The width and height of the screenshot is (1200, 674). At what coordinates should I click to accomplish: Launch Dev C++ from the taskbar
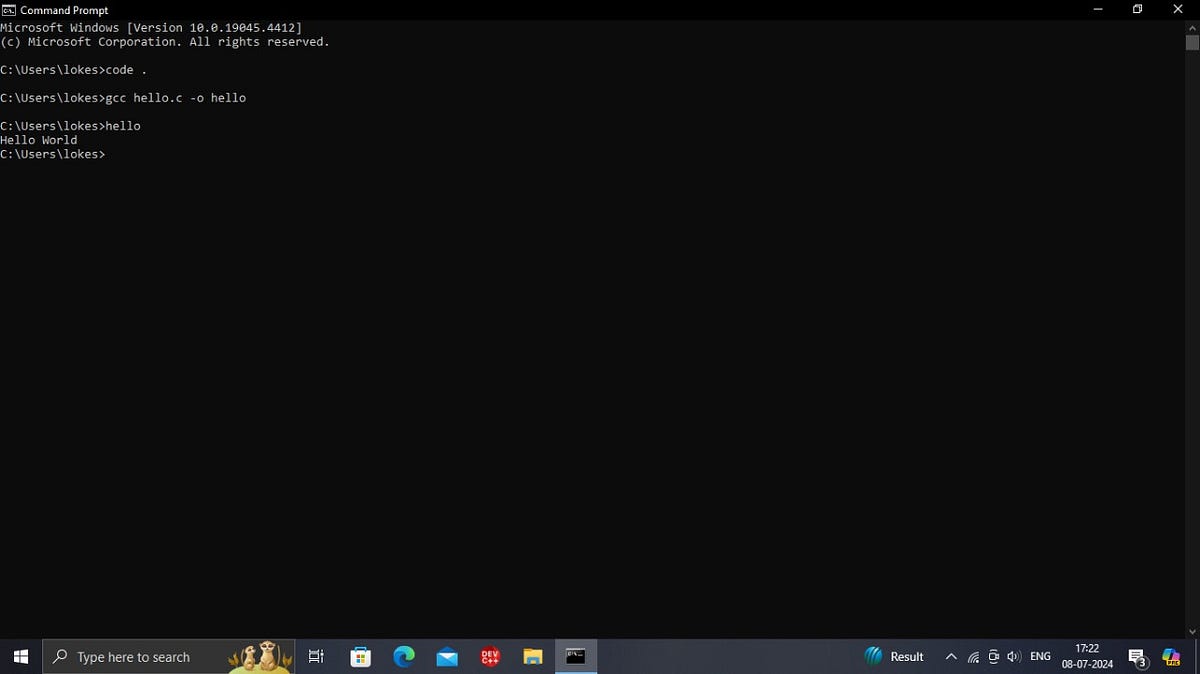489,656
